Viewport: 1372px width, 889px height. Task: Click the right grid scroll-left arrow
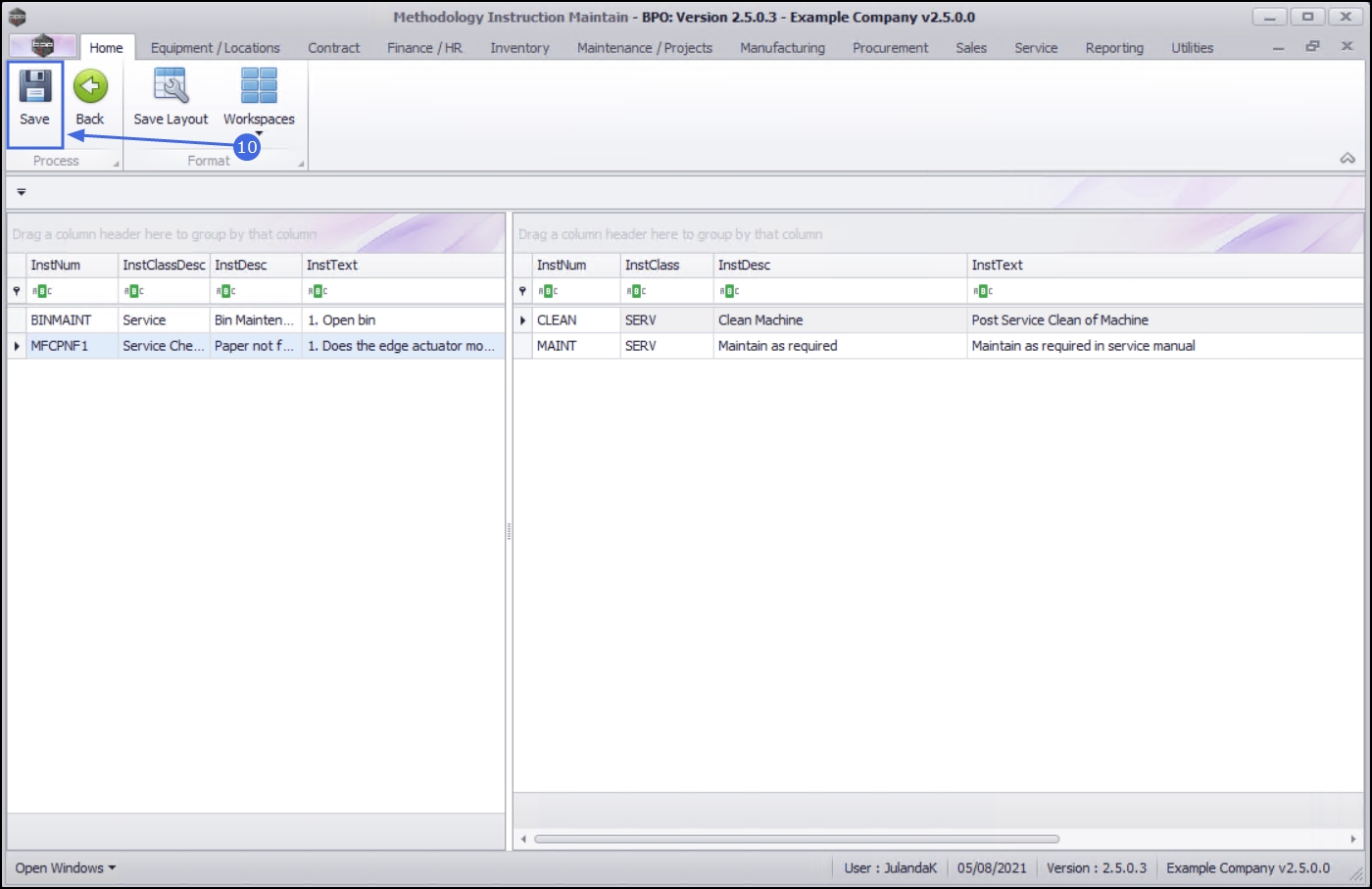523,839
